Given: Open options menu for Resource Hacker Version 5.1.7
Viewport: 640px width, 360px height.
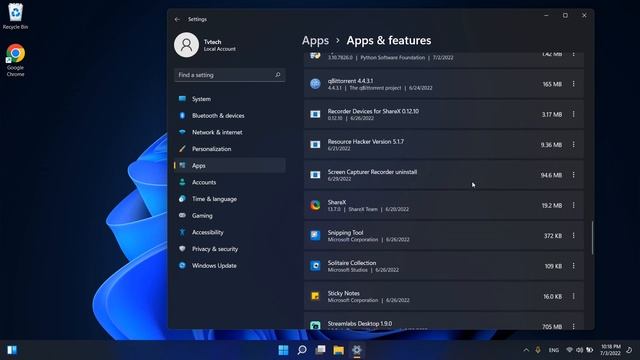Looking at the screenshot, I should point(573,144).
